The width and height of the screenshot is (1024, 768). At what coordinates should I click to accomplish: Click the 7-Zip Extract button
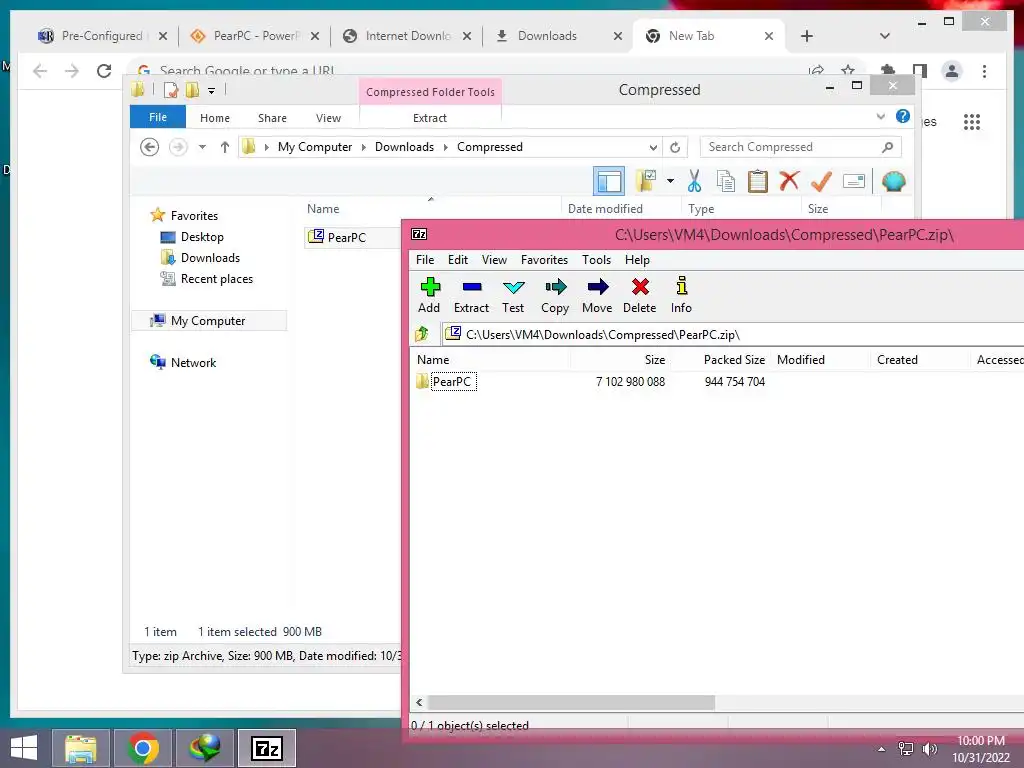point(472,295)
